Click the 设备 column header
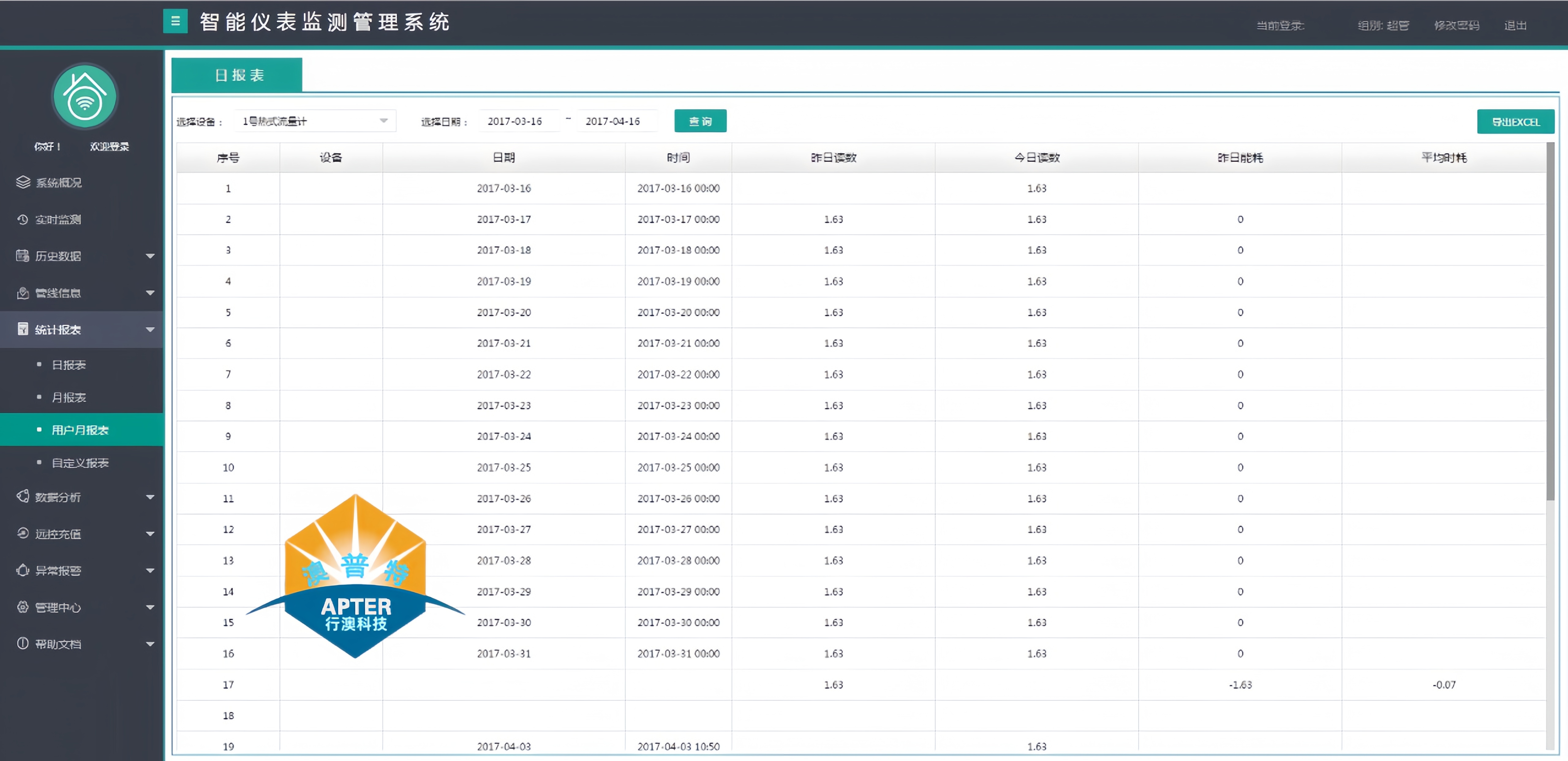This screenshot has width=1568, height=761. click(330, 158)
